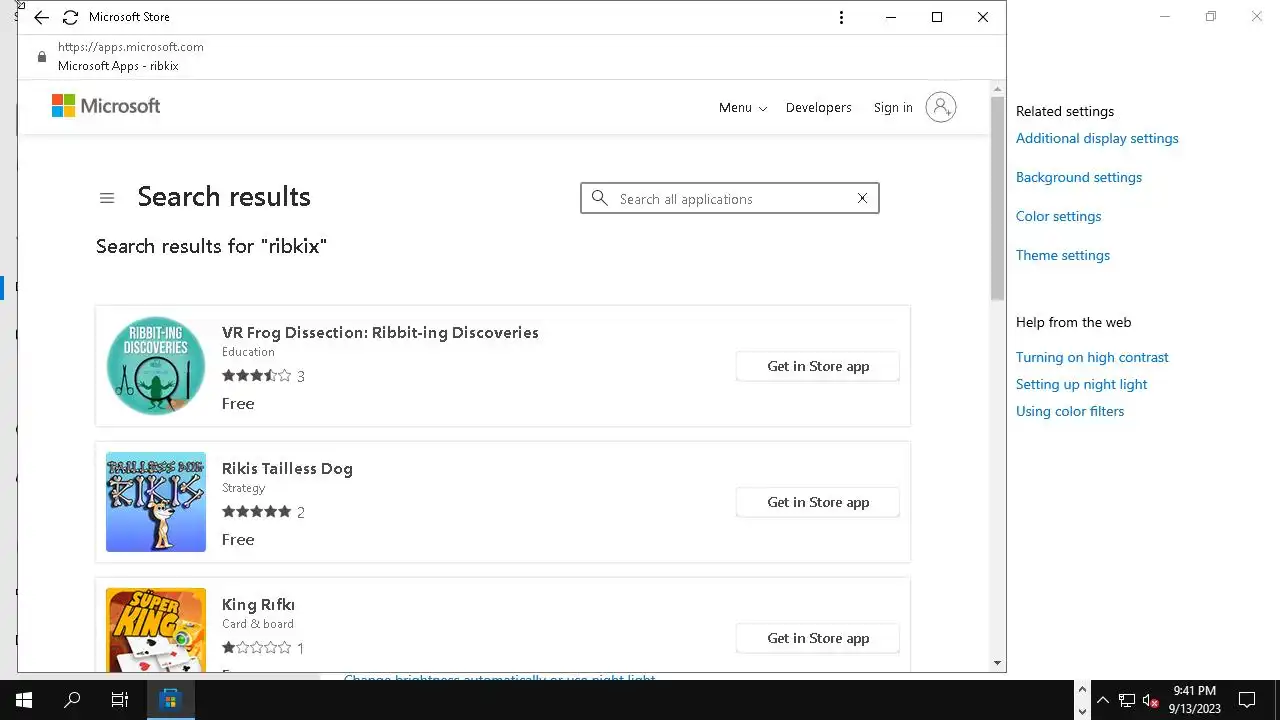Click the network tray icon
This screenshot has width=1280, height=720.
1126,700
